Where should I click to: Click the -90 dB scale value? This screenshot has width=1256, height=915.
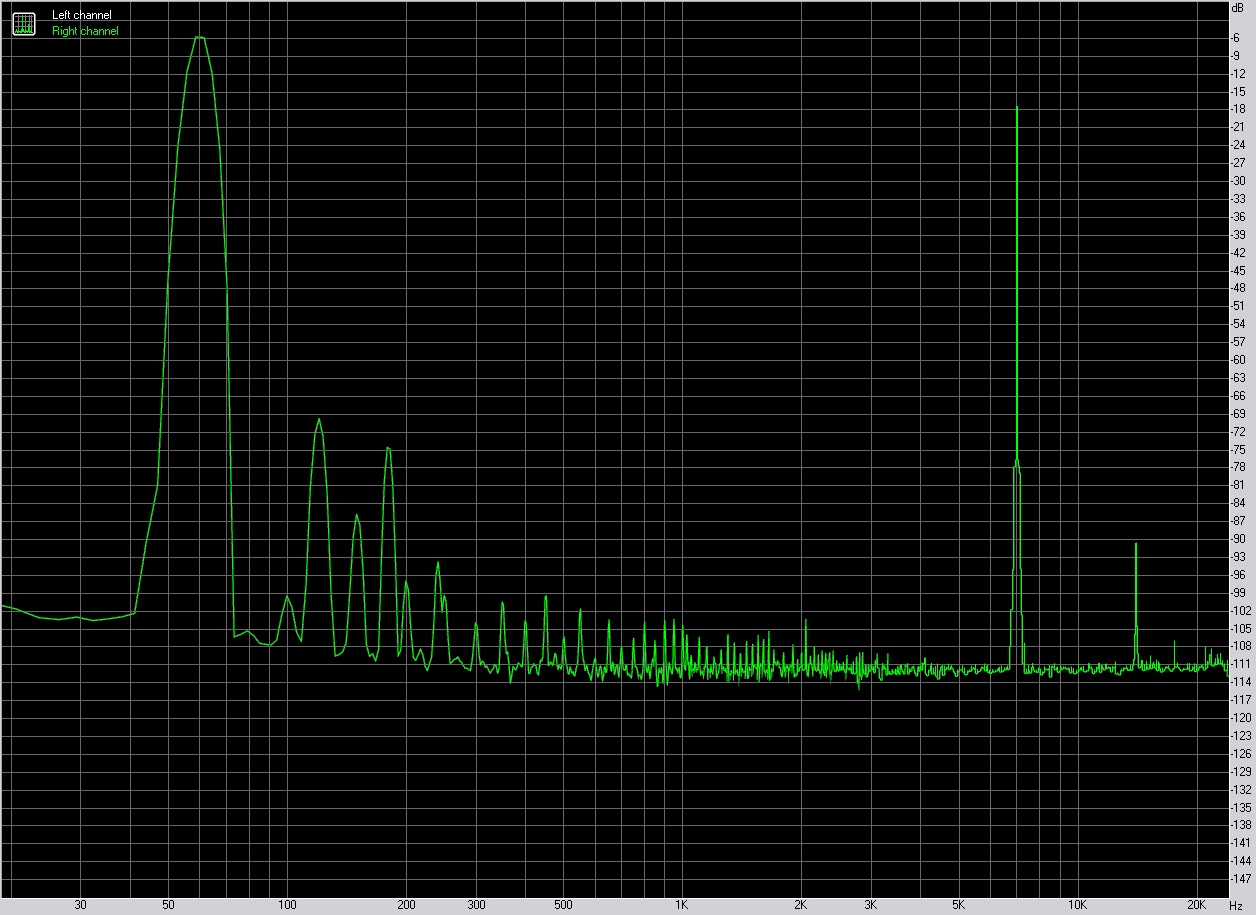1240,539
